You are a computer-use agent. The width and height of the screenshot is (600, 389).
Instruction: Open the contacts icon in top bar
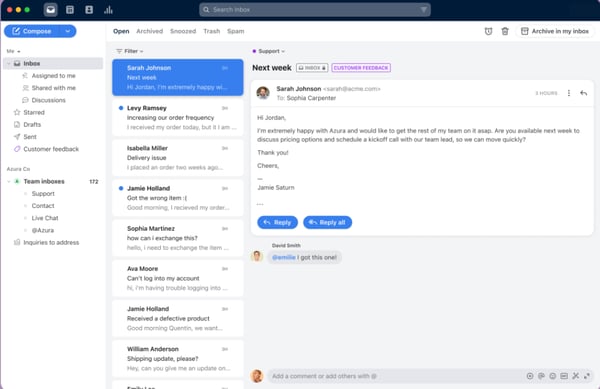89,10
